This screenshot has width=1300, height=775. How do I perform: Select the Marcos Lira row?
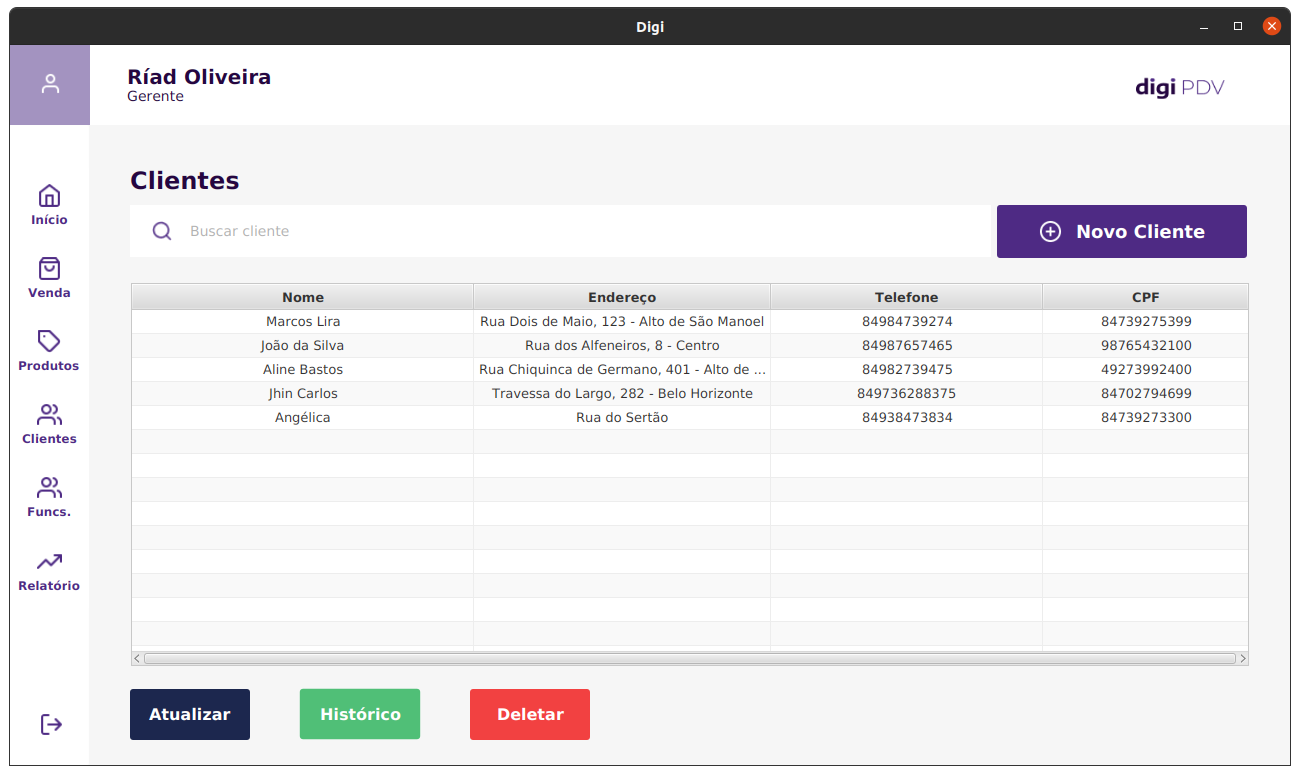690,321
